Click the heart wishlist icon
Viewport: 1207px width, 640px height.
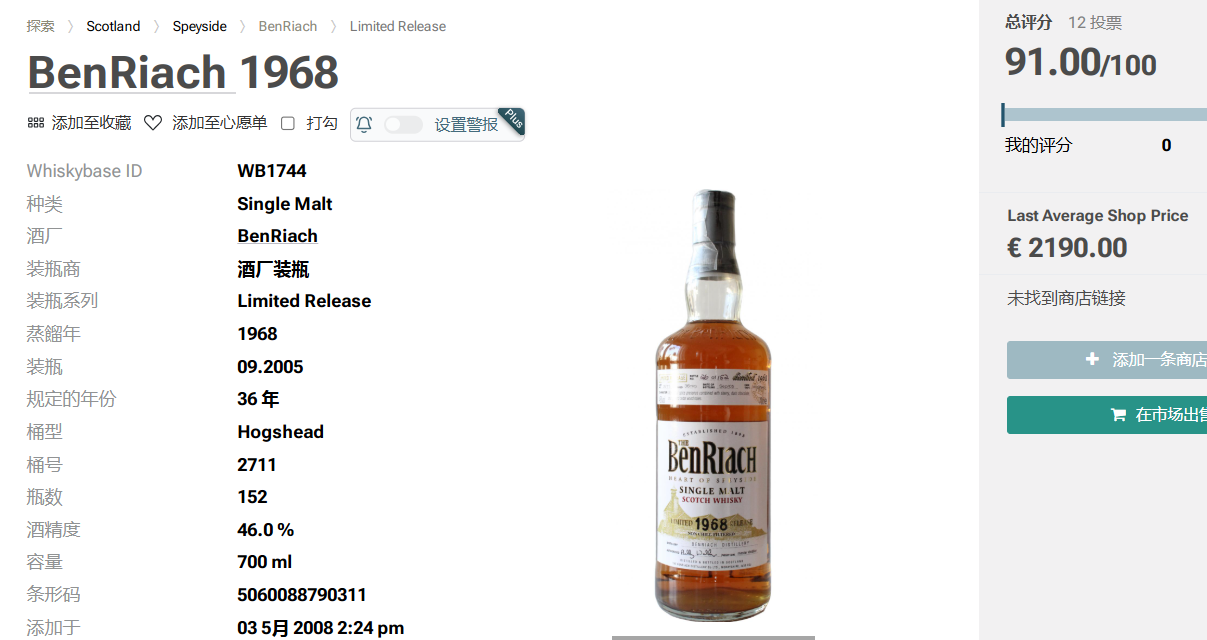coord(153,123)
